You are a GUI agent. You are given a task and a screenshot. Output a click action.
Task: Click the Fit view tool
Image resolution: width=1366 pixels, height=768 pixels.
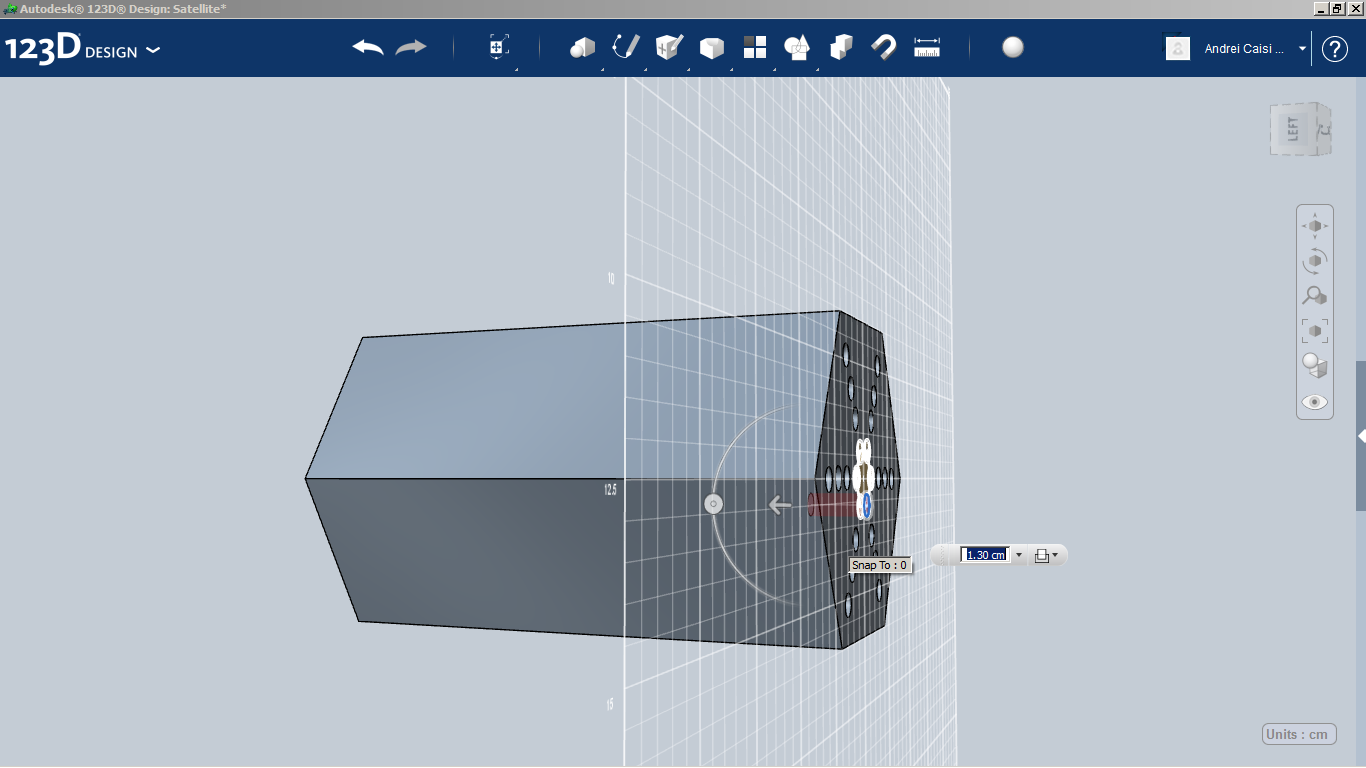point(1315,331)
